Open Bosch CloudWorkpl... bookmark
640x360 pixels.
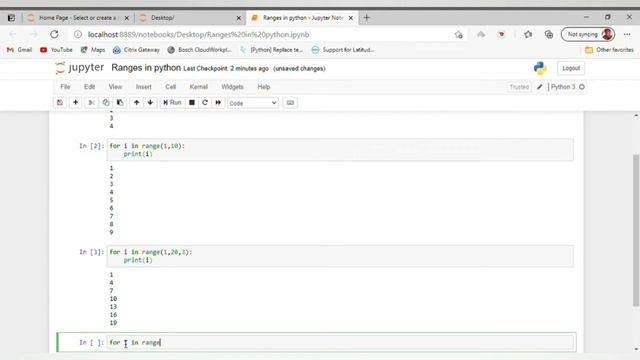tap(199, 50)
